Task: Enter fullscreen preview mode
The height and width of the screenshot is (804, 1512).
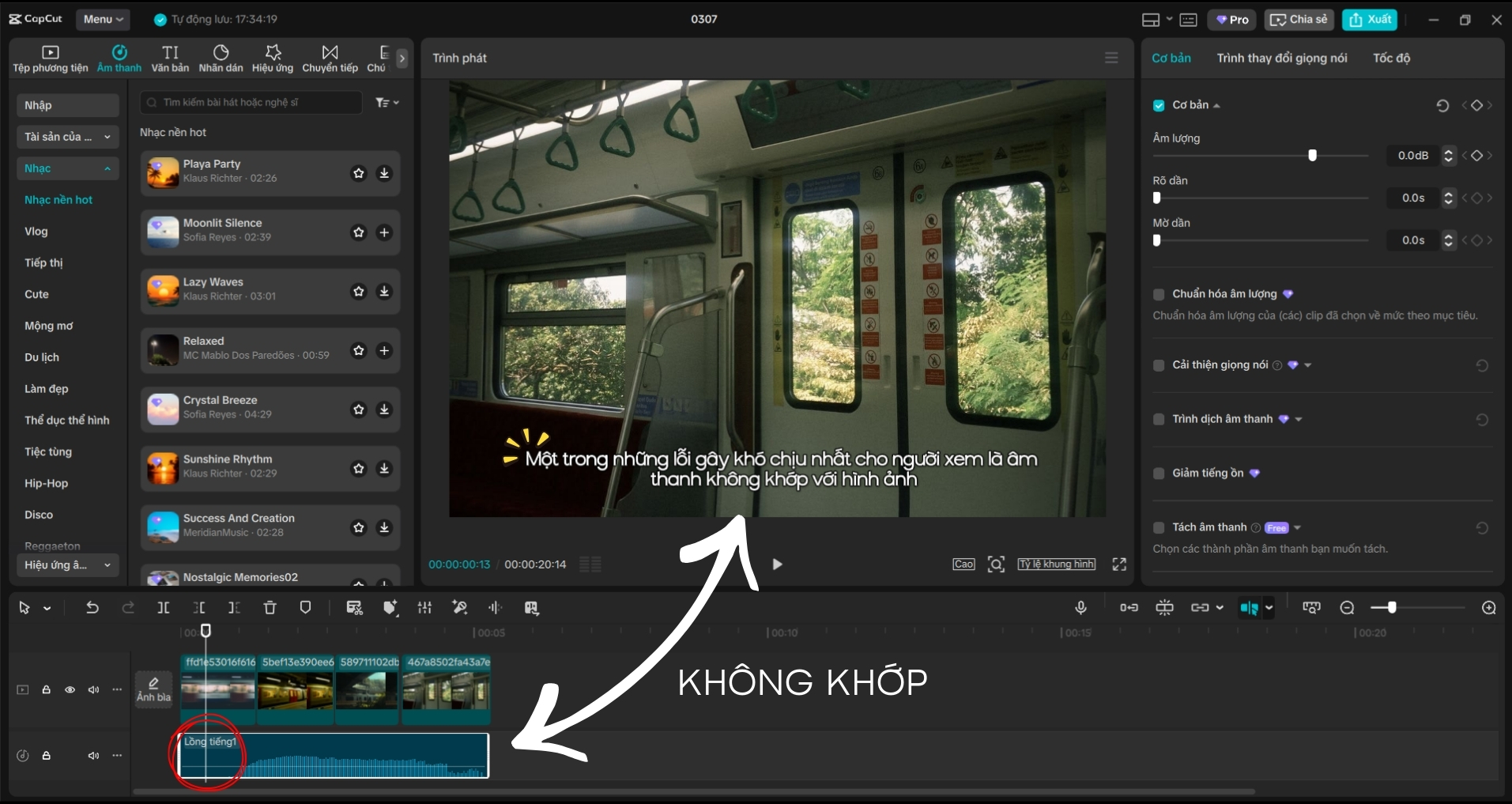Action: coord(1119,564)
